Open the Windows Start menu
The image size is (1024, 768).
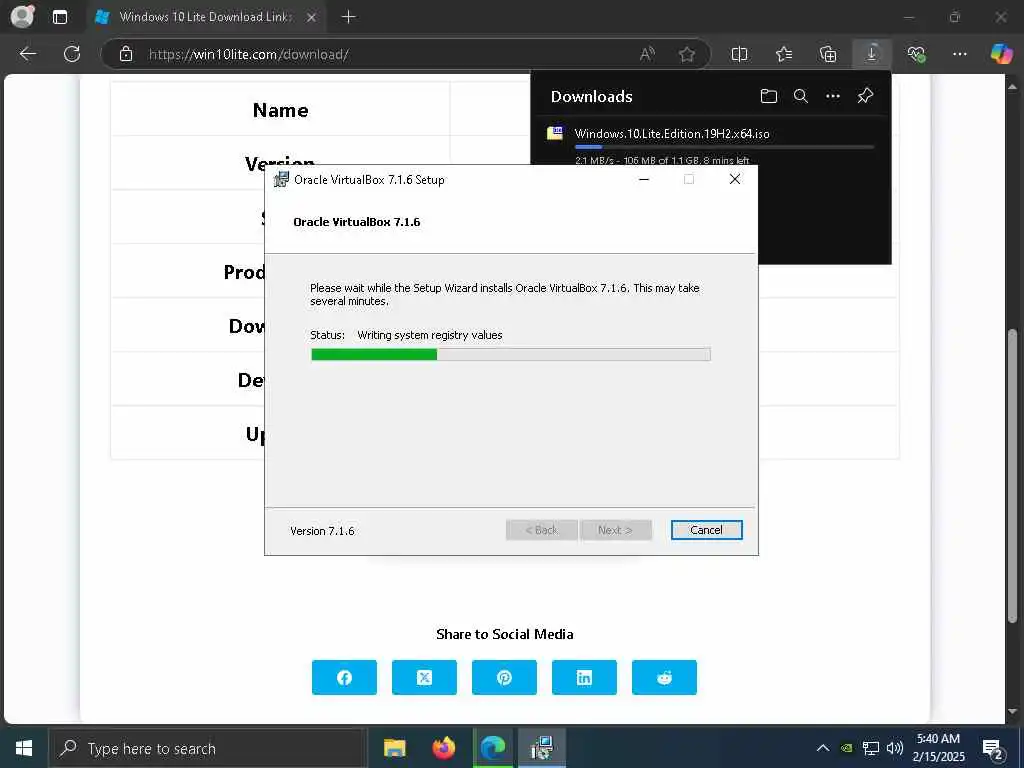[24, 748]
